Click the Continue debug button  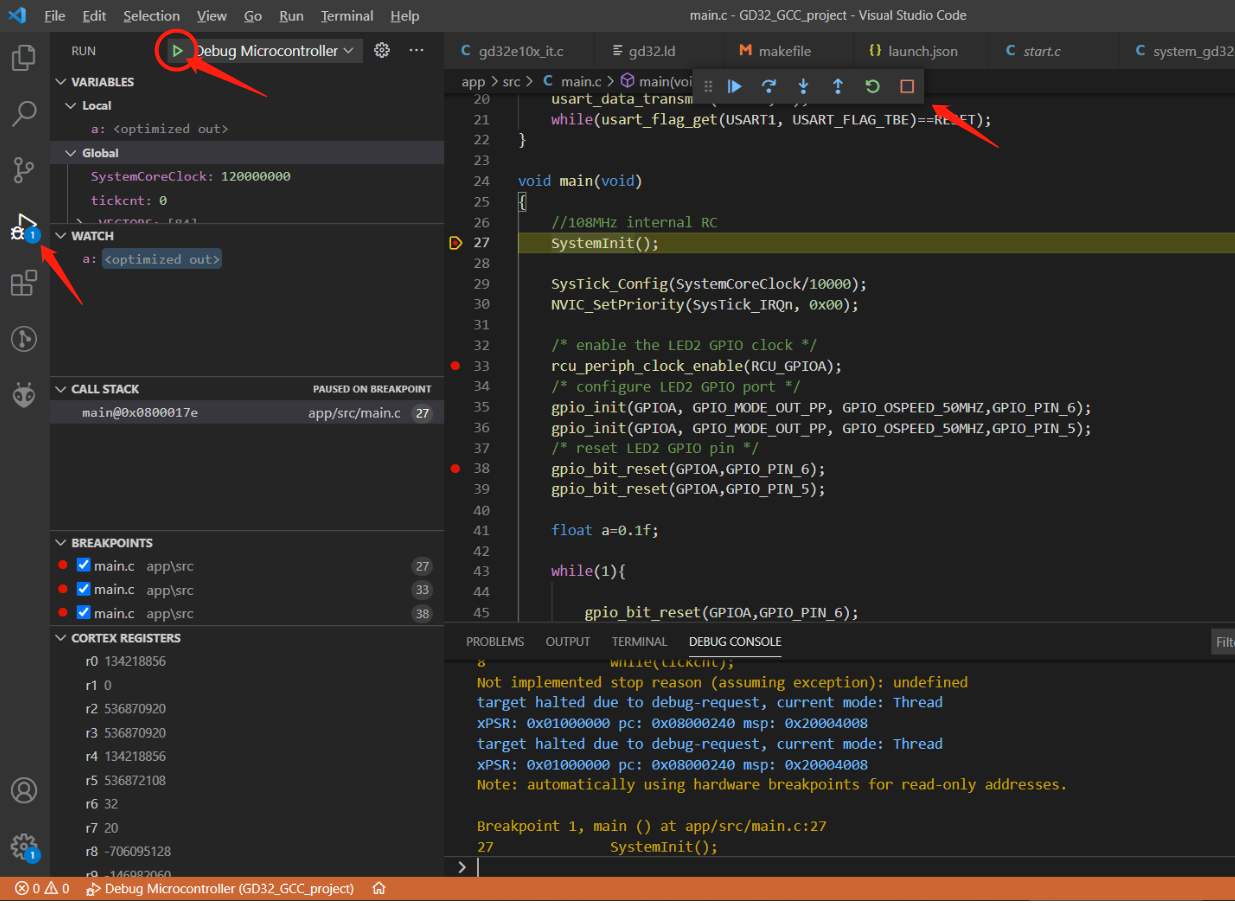tap(735, 87)
